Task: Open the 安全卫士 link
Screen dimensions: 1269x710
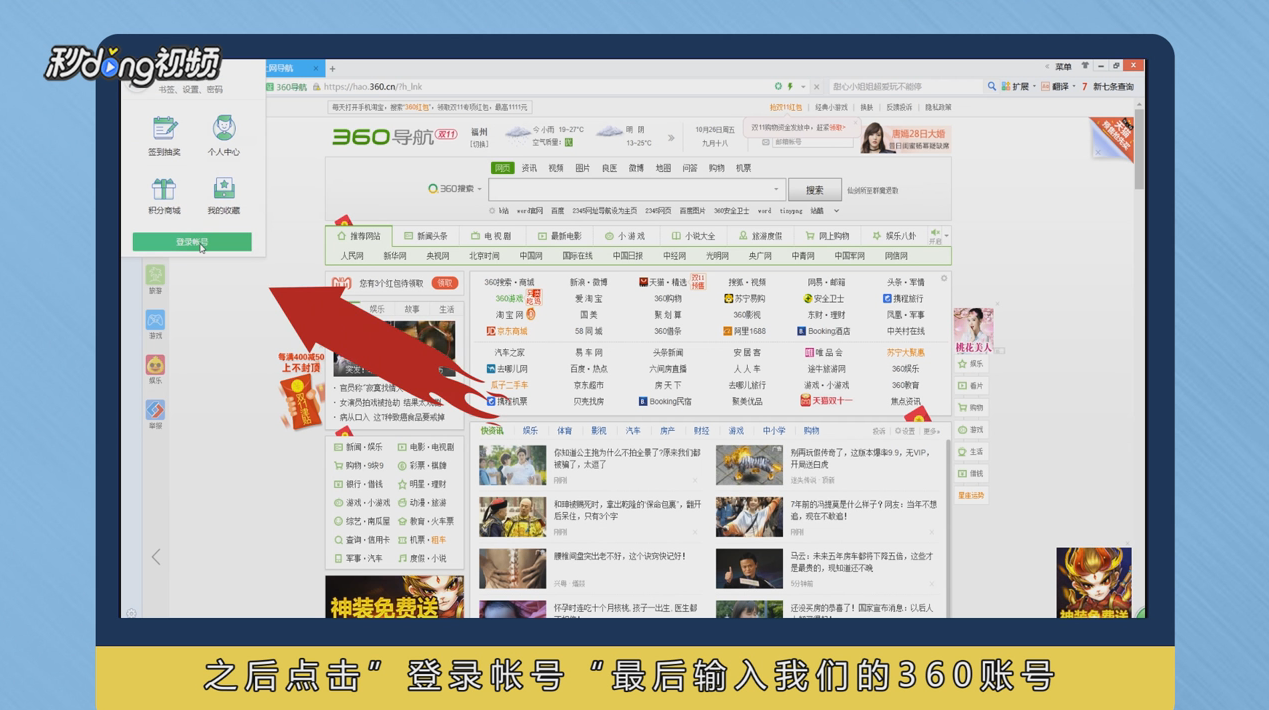Action: [x=824, y=298]
